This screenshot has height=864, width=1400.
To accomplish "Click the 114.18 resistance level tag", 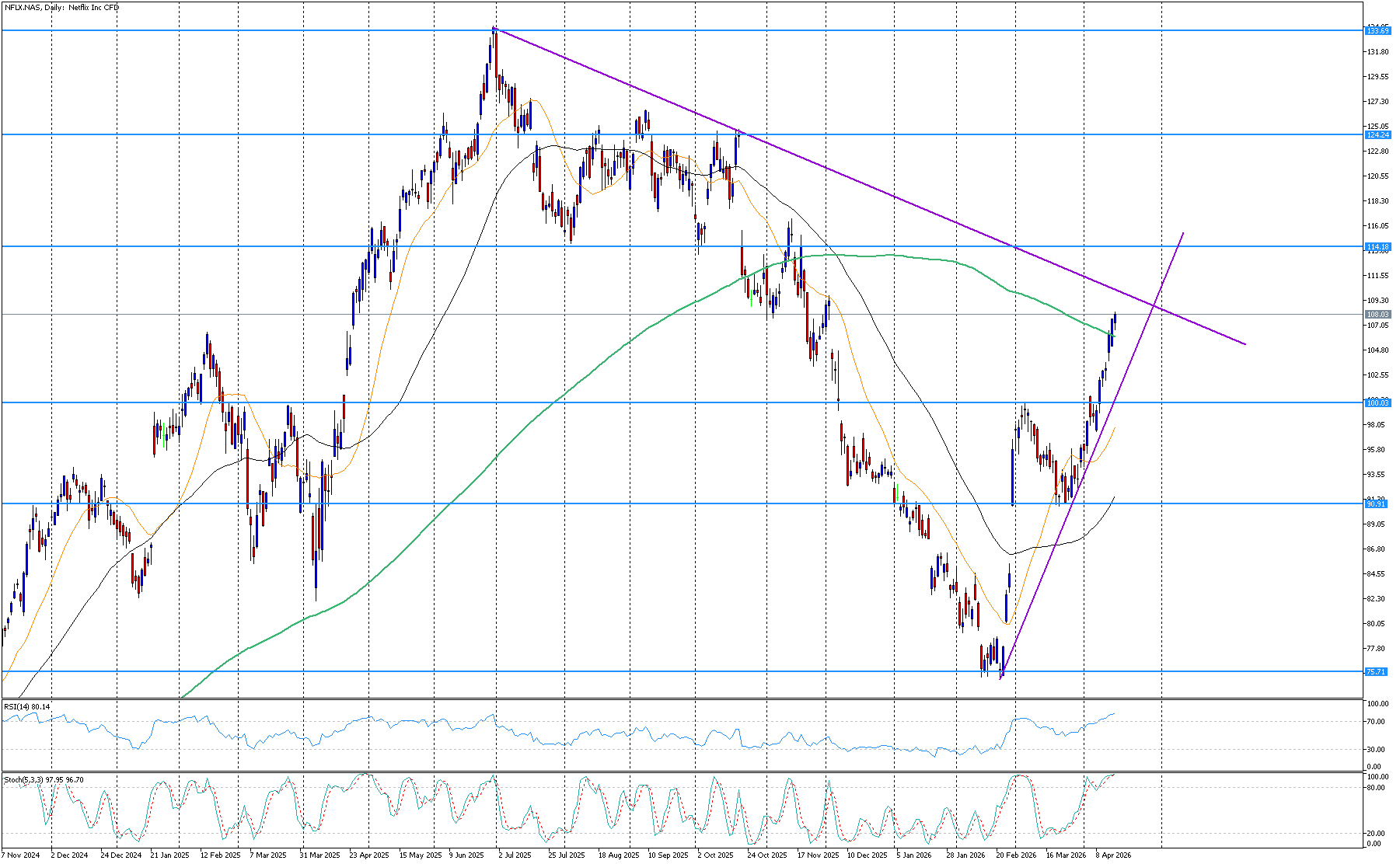I will pos(1377,246).
